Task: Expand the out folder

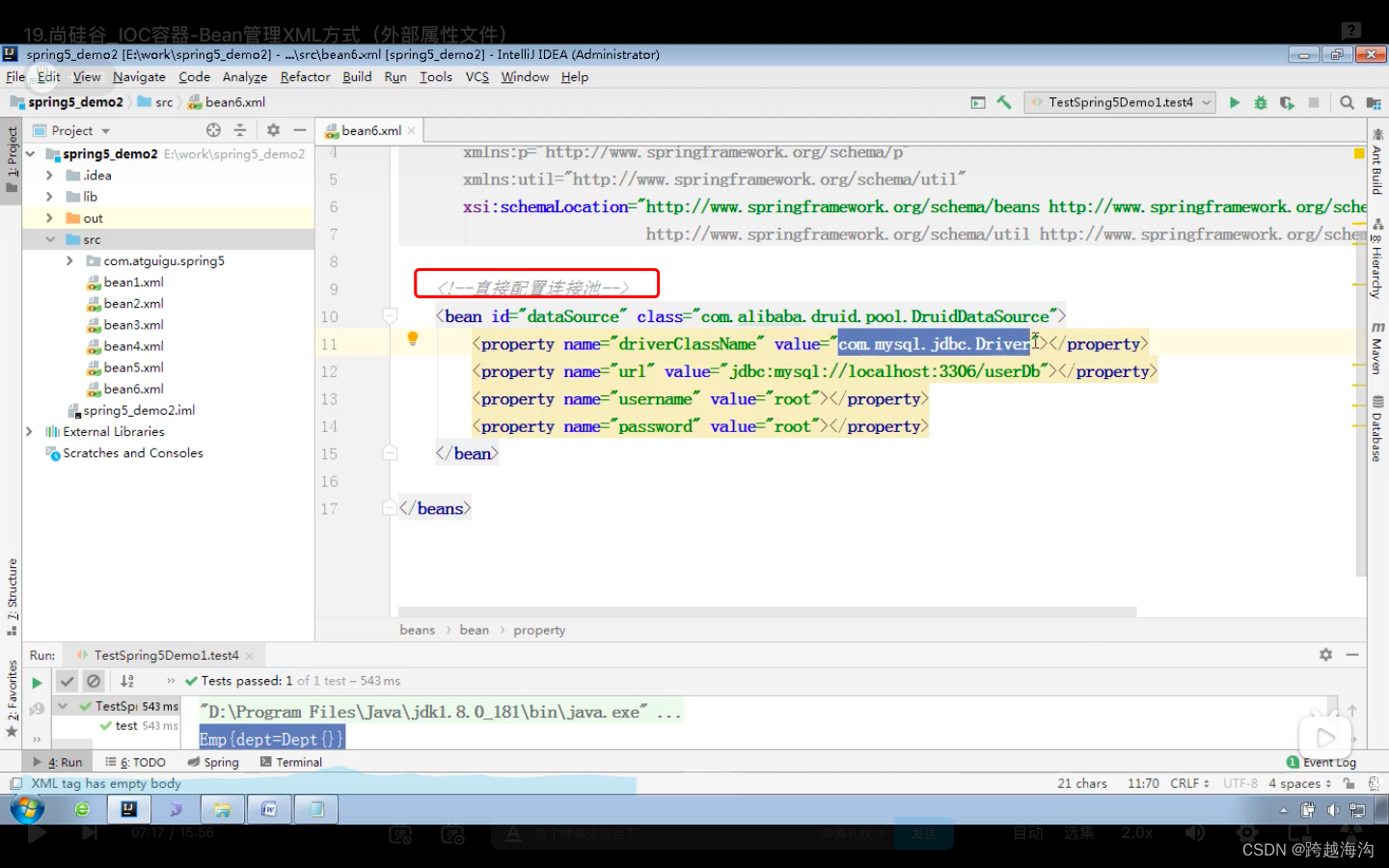Action: pyautogui.click(x=49, y=218)
